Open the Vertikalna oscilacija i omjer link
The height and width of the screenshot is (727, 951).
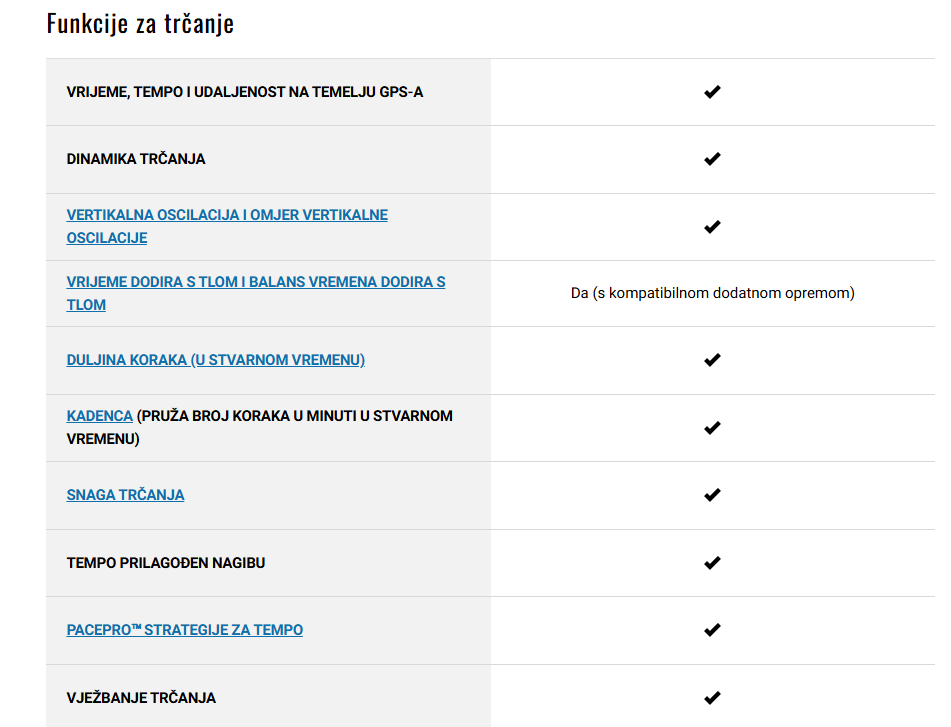click(227, 226)
